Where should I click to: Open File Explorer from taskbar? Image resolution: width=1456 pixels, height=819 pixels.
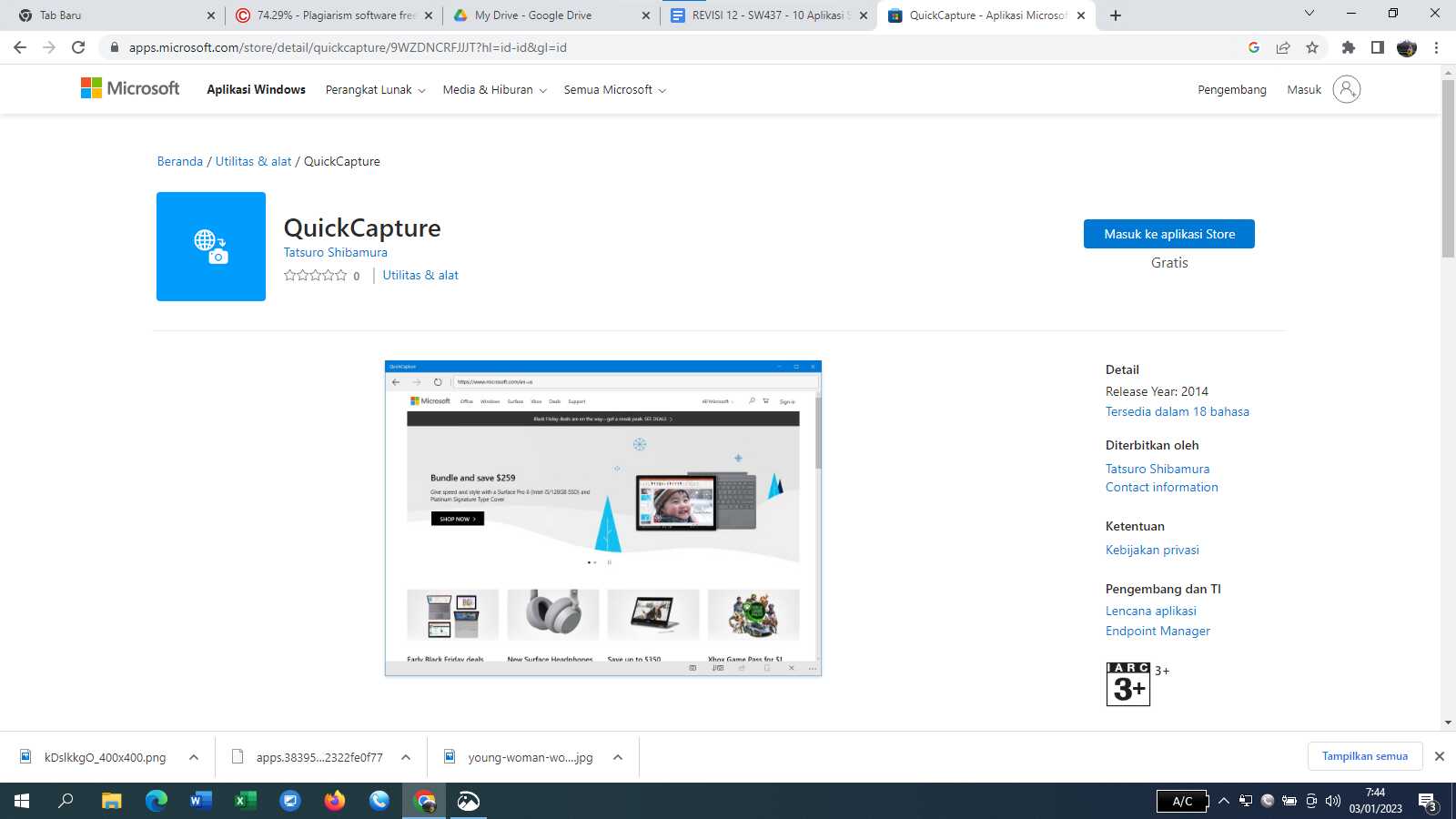coord(111,801)
